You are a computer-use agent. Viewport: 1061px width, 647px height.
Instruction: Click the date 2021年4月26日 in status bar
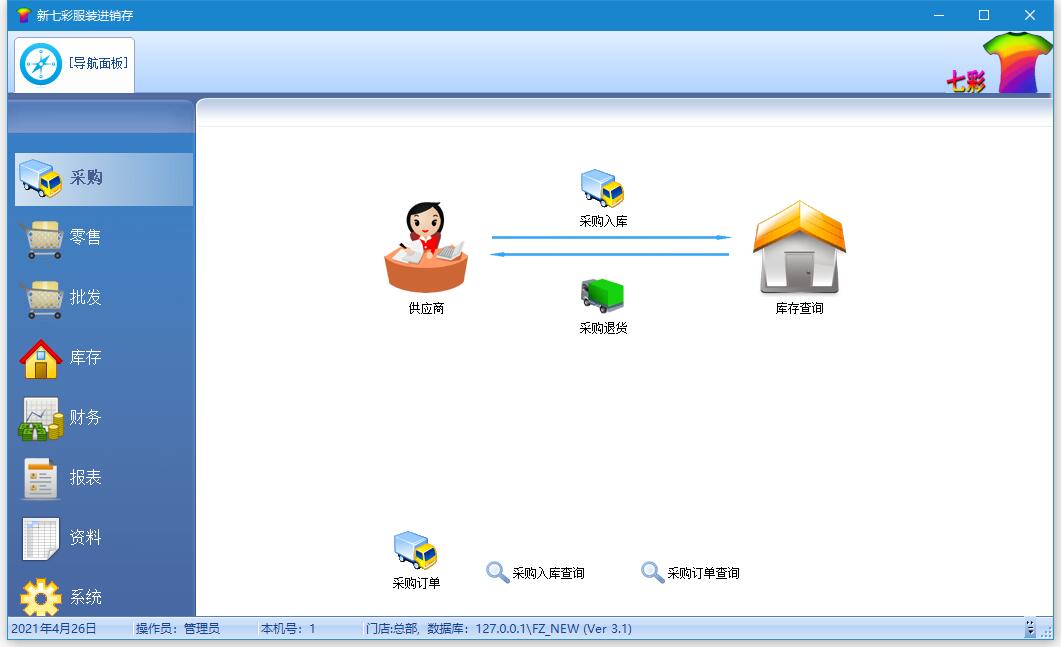pos(53,629)
